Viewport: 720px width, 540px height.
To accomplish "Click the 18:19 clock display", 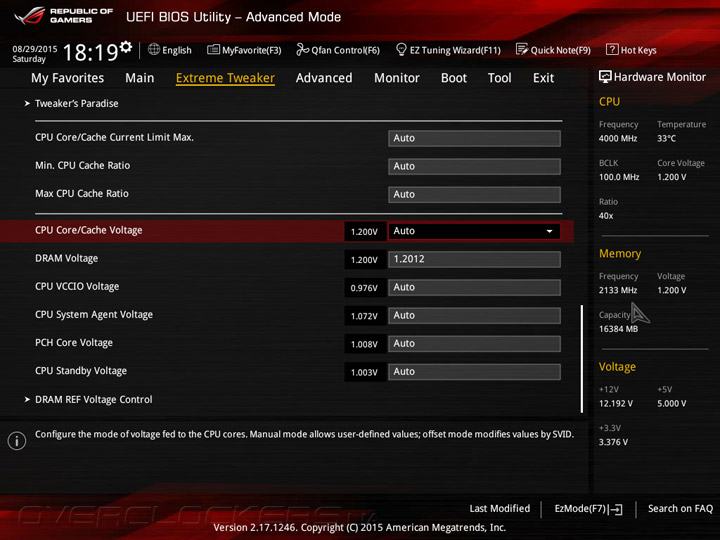I will [90, 52].
